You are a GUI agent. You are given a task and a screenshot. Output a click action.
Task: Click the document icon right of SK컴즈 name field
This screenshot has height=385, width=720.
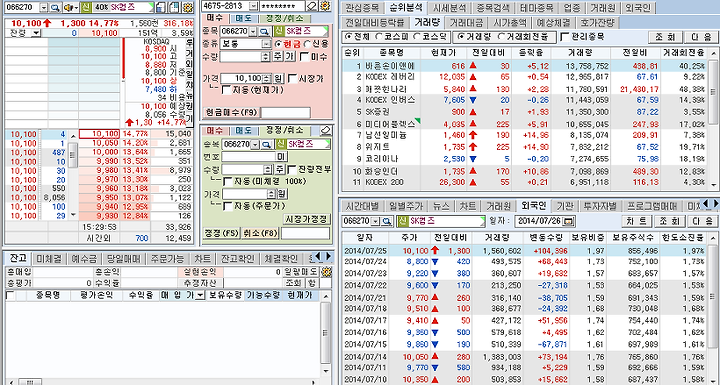coord(161,7)
